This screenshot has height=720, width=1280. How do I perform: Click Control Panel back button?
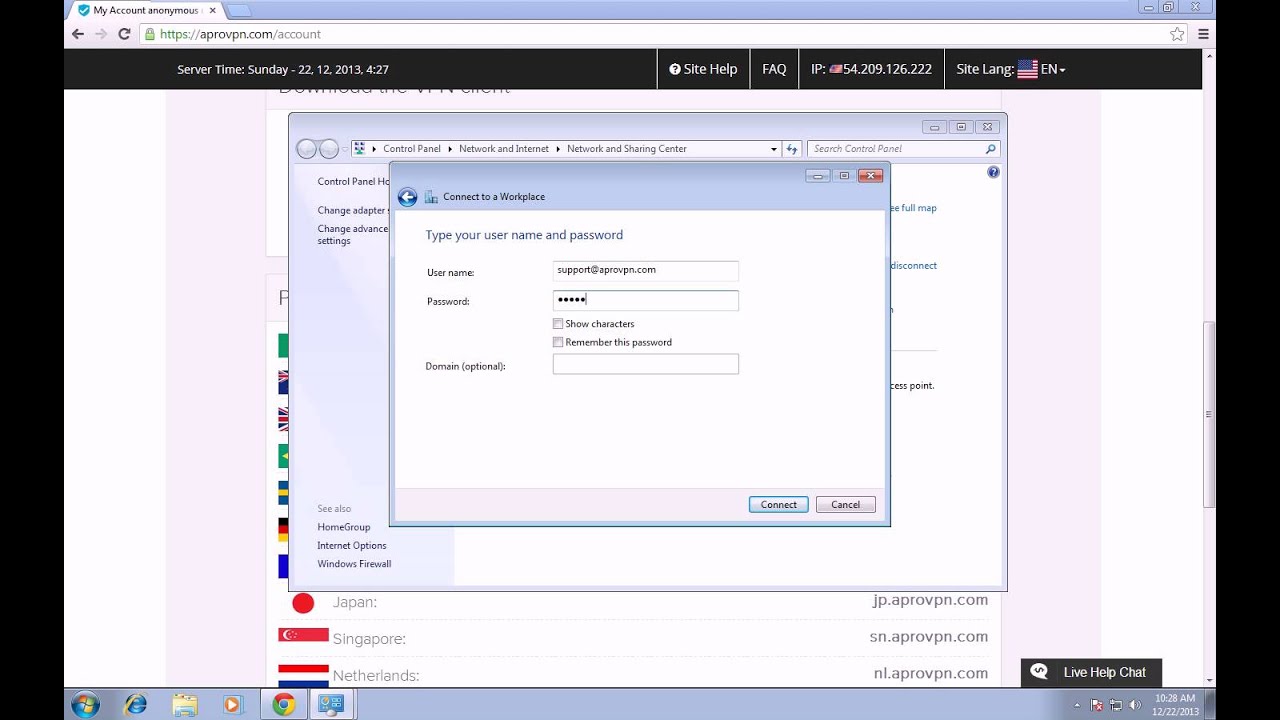click(306, 149)
